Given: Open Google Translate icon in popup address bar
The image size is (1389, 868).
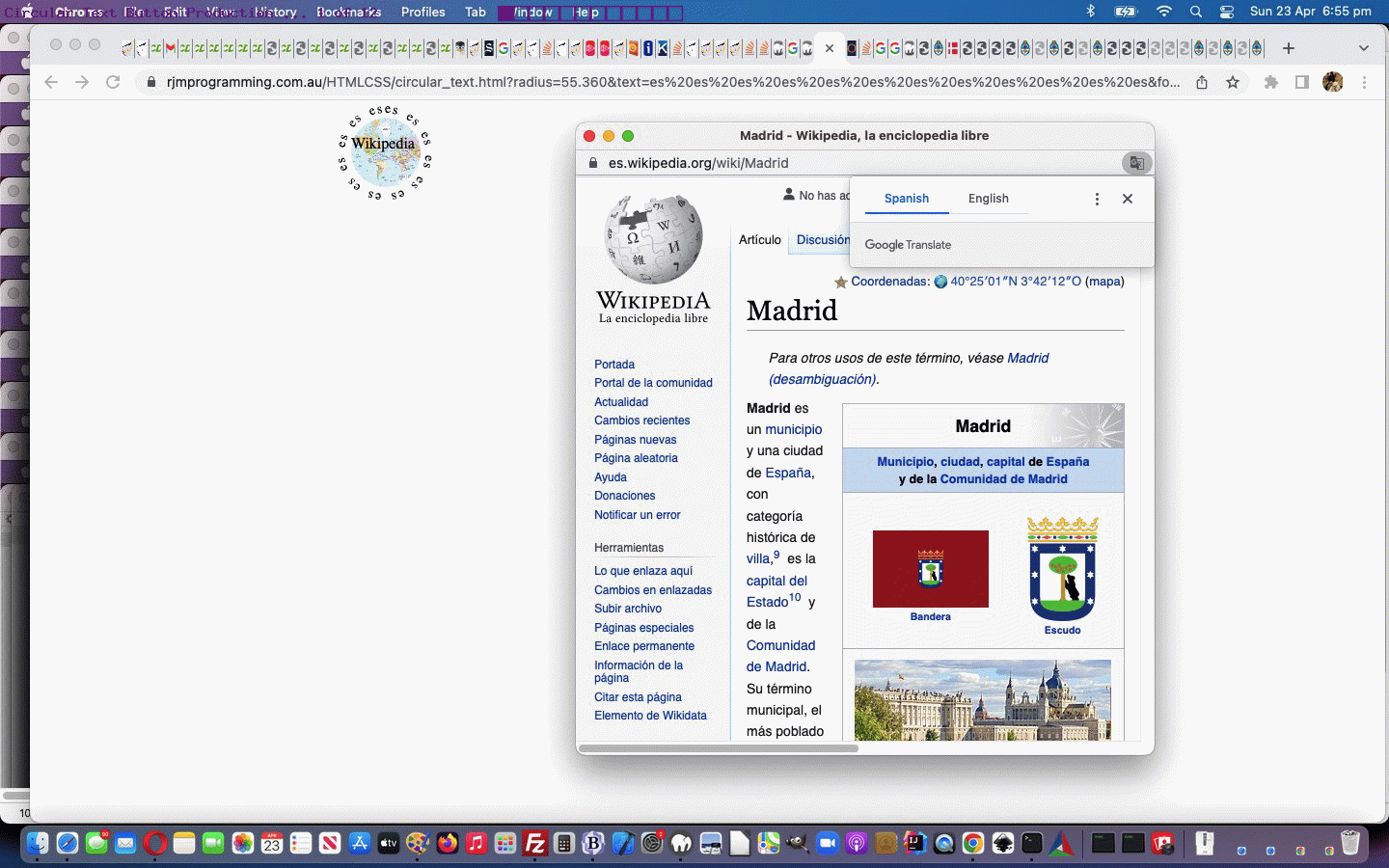Looking at the screenshot, I should coord(1137,163).
